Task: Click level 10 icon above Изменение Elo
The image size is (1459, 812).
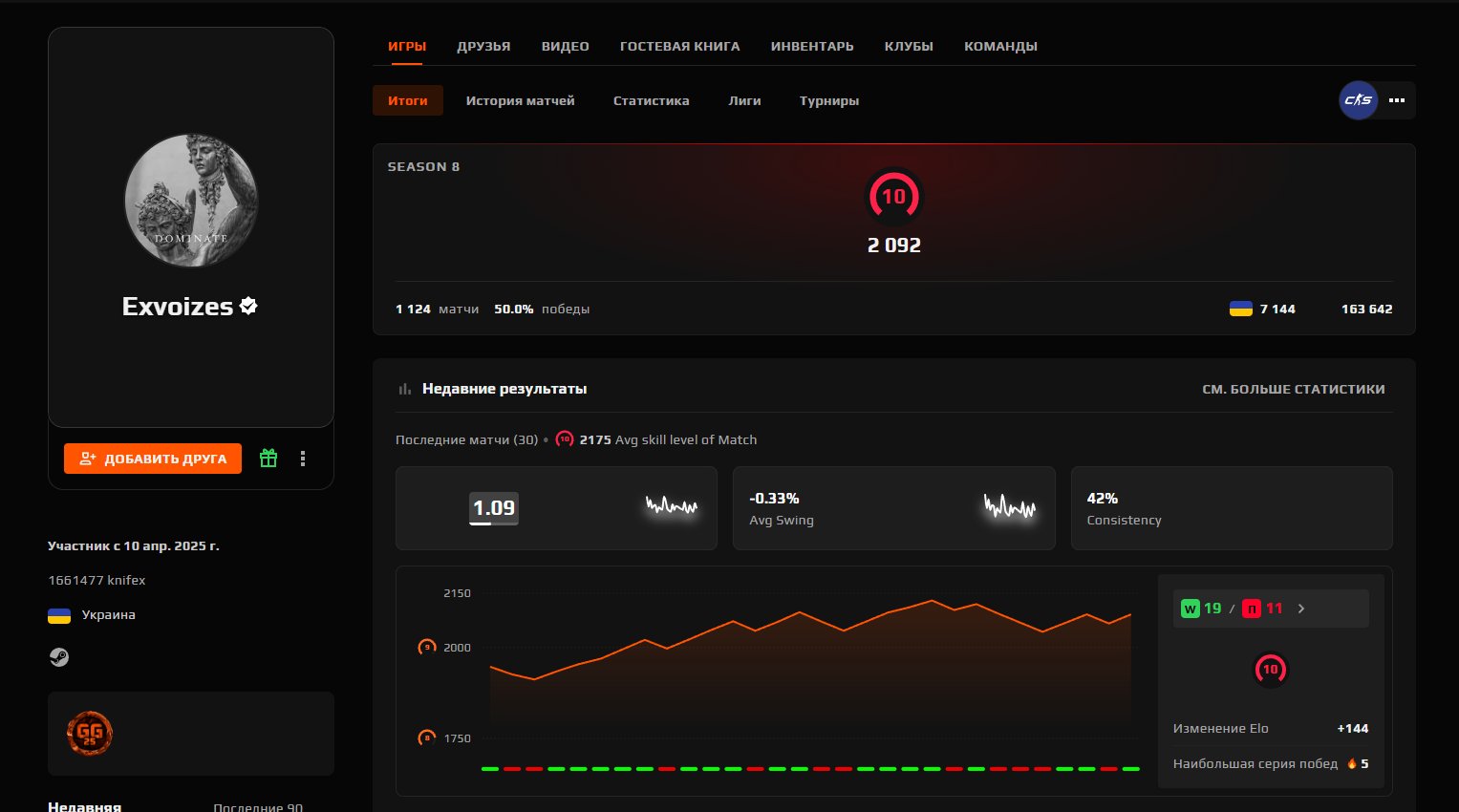Action: click(1270, 670)
